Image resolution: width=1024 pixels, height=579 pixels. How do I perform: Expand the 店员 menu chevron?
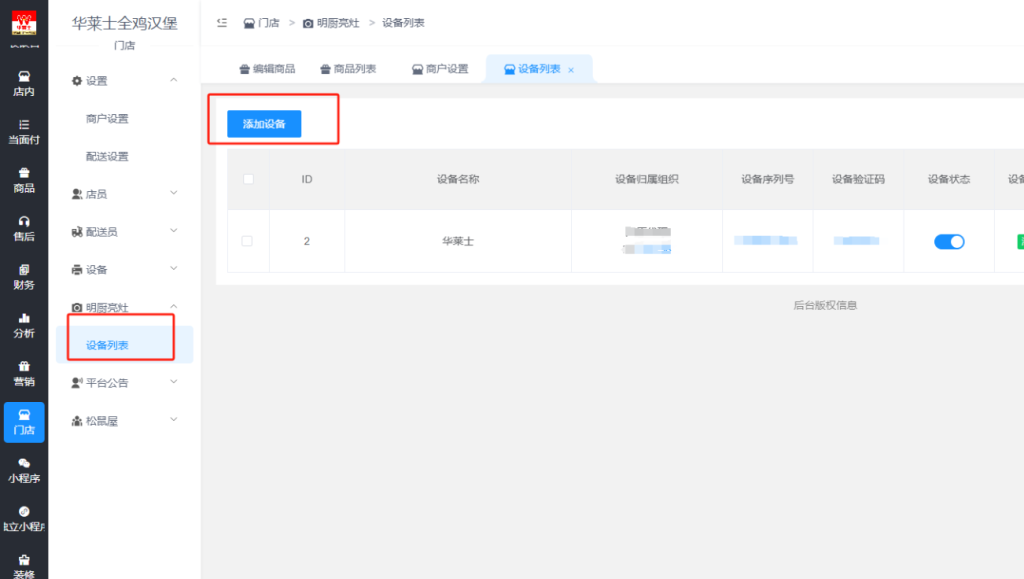[x=174, y=193]
